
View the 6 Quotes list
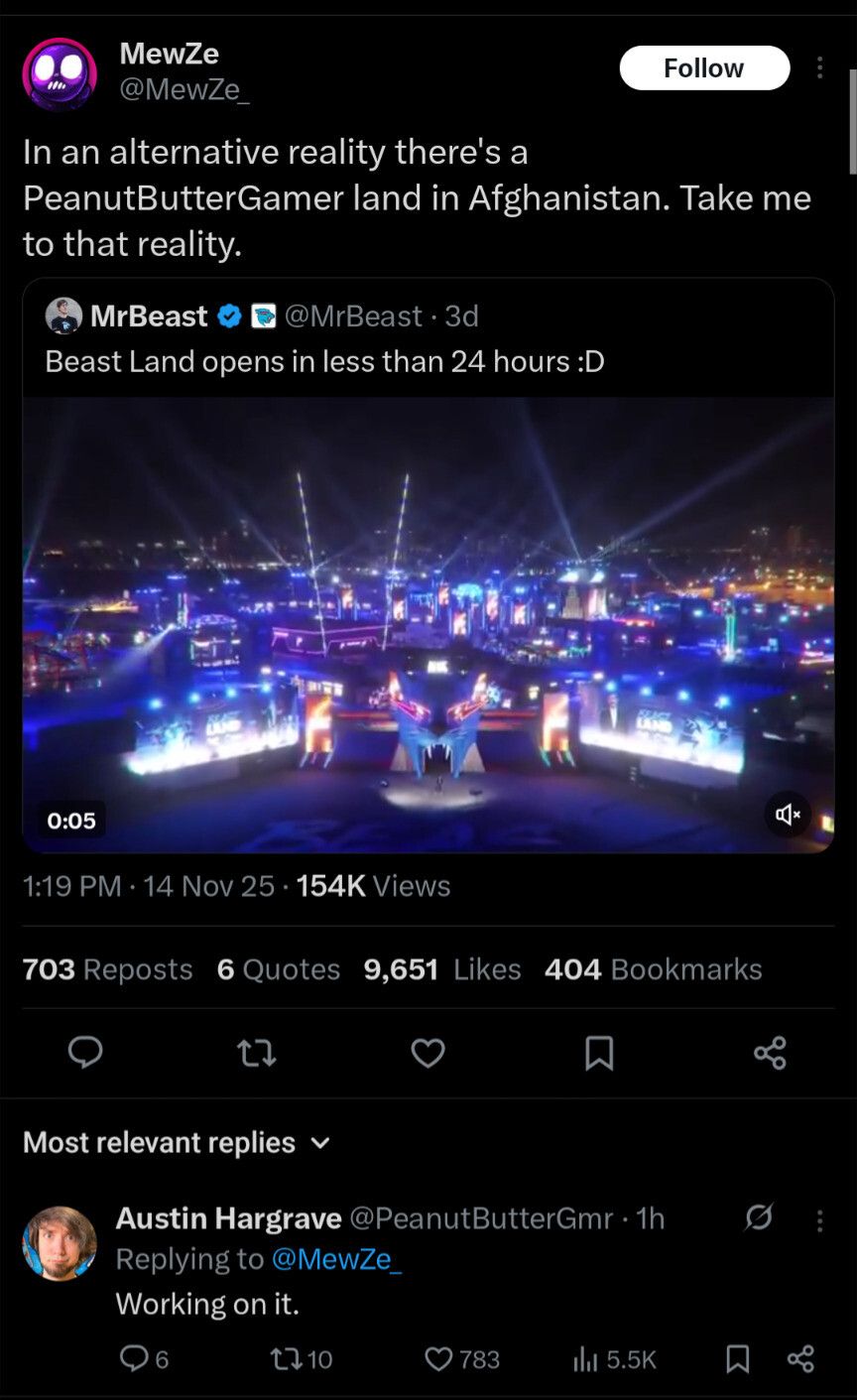point(278,969)
